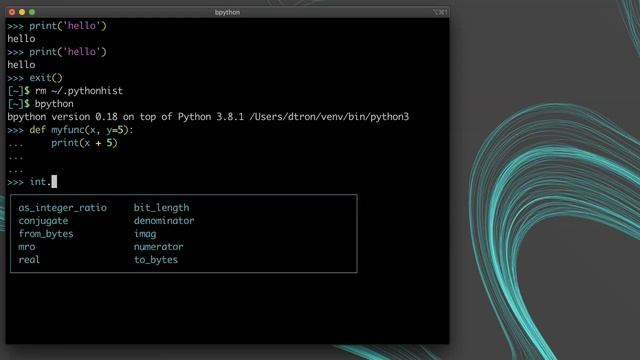Click the first print('hello') line

(x=57, y=26)
